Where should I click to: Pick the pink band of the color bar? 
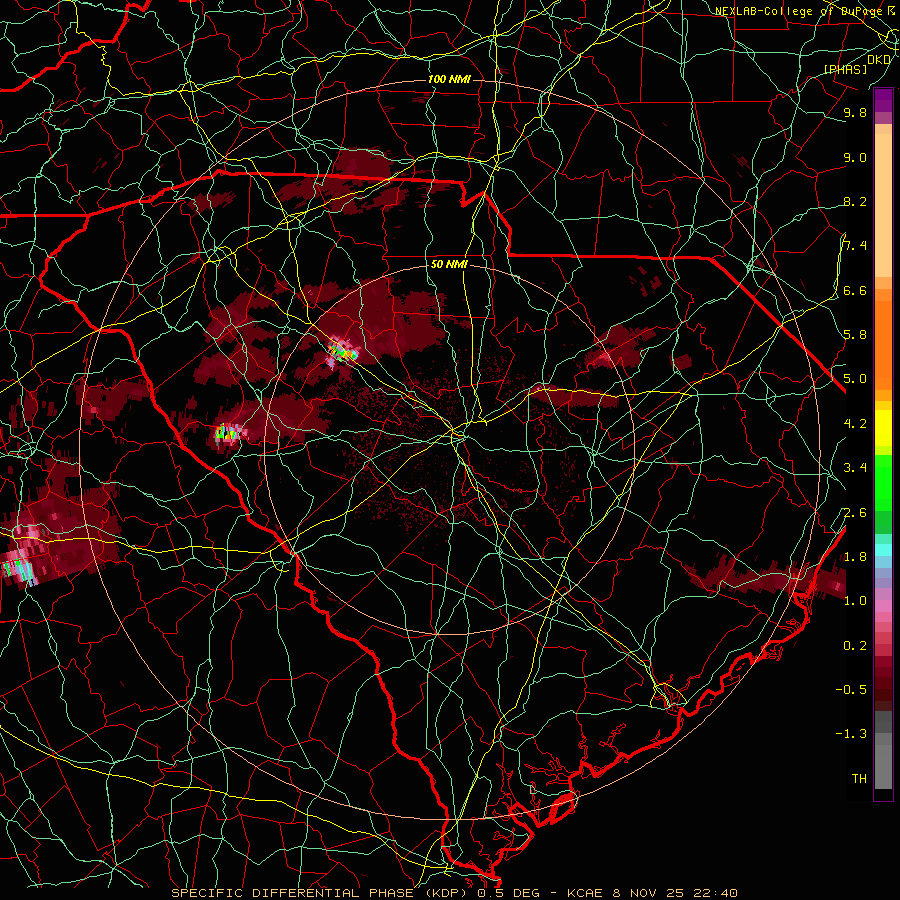click(x=883, y=607)
